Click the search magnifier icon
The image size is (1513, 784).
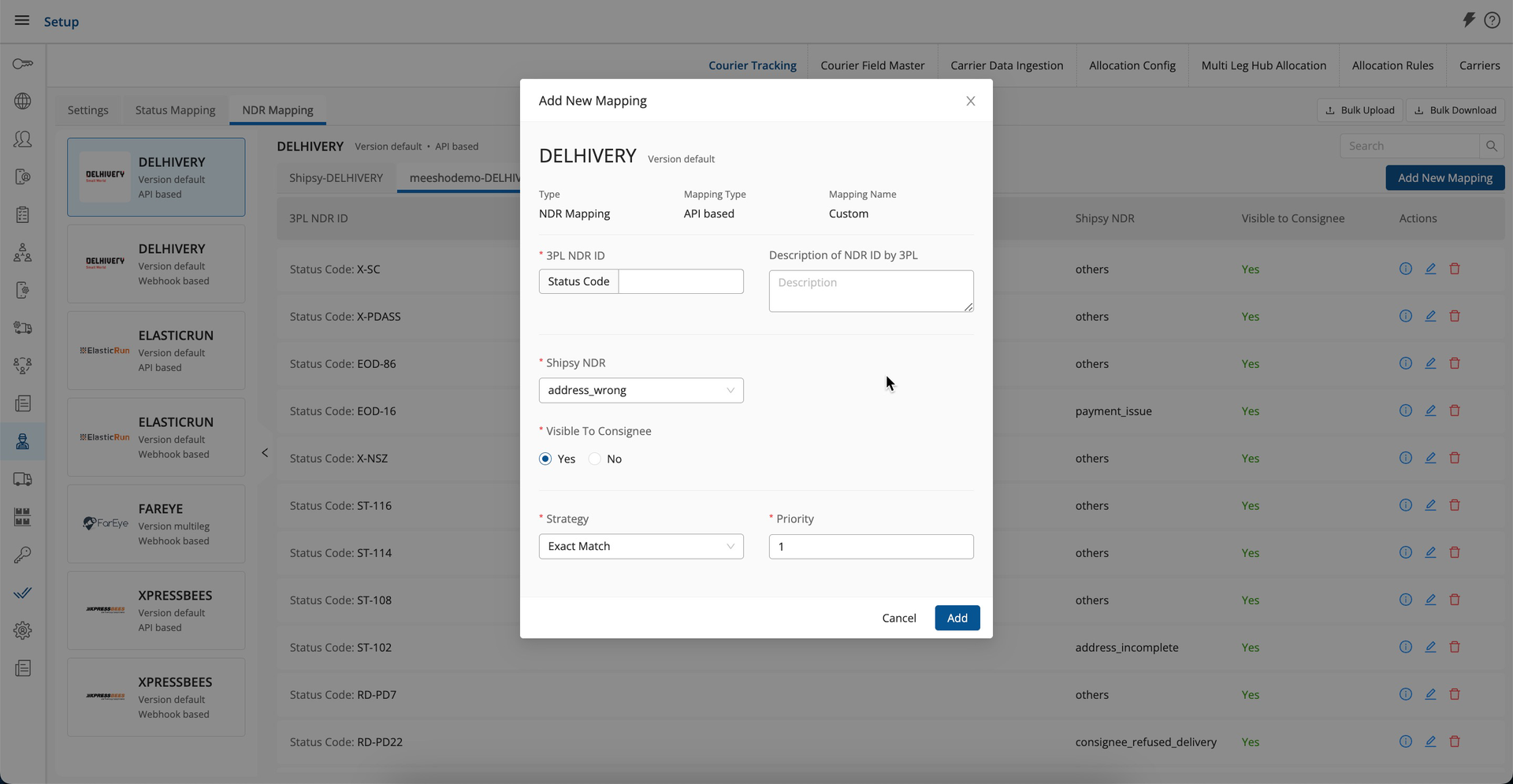[x=1491, y=146]
